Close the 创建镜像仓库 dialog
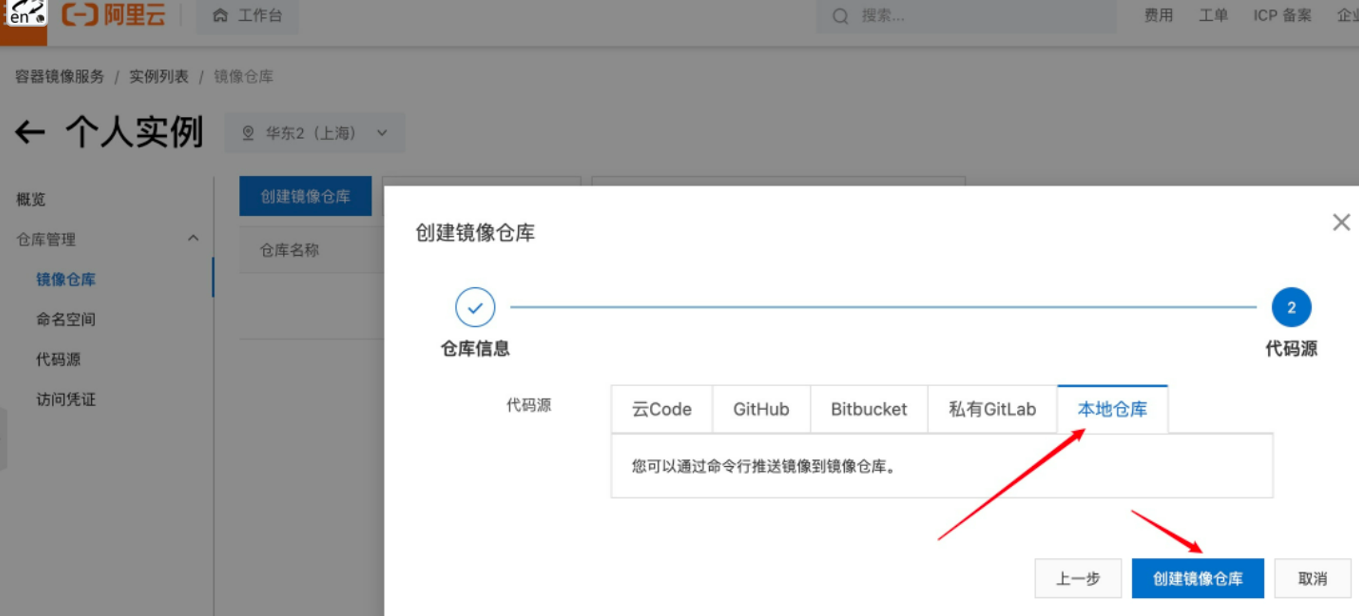The height and width of the screenshot is (616, 1359). (x=1341, y=222)
